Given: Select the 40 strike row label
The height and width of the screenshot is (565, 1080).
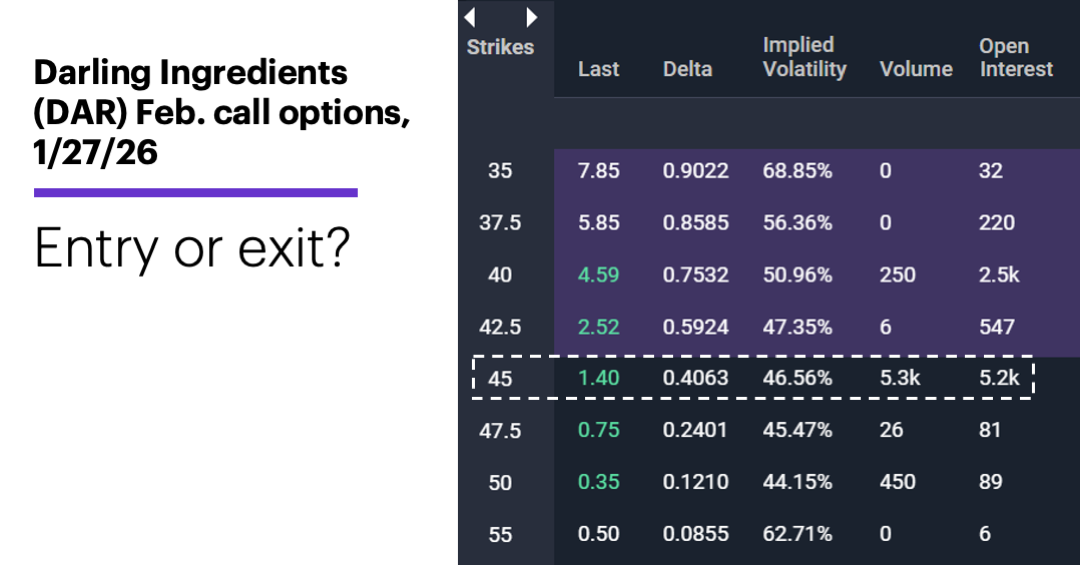Looking at the screenshot, I should (x=500, y=275).
